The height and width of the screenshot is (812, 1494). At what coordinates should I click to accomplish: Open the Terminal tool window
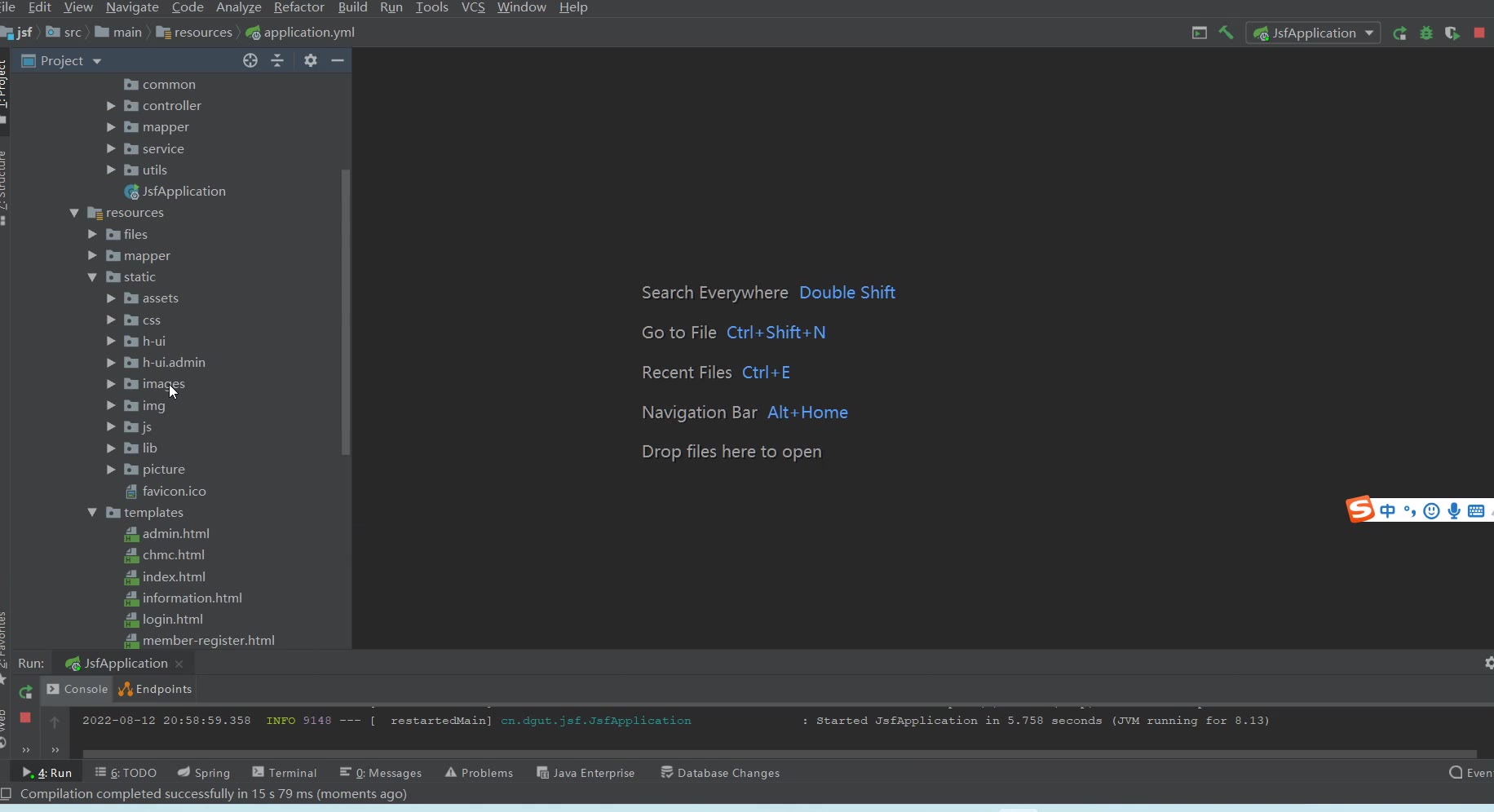pos(285,773)
